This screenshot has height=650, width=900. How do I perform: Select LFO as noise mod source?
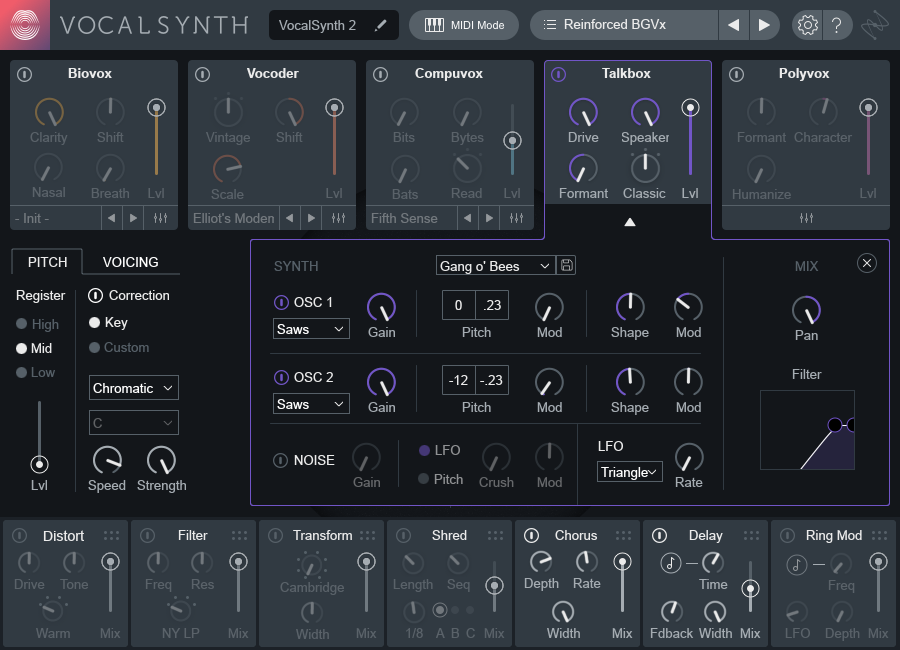(x=440, y=450)
